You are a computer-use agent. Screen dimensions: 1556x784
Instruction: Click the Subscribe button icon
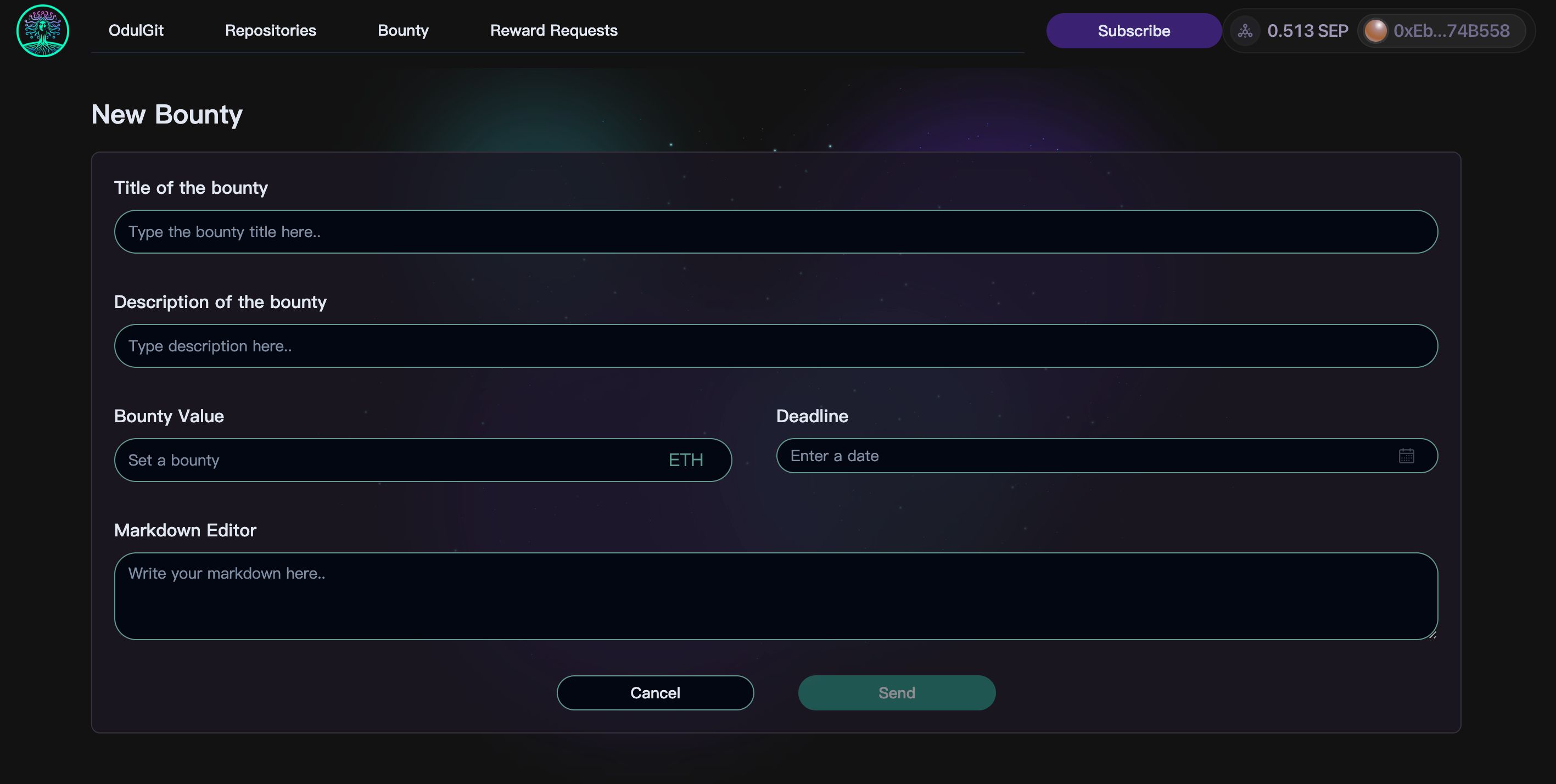1134,30
